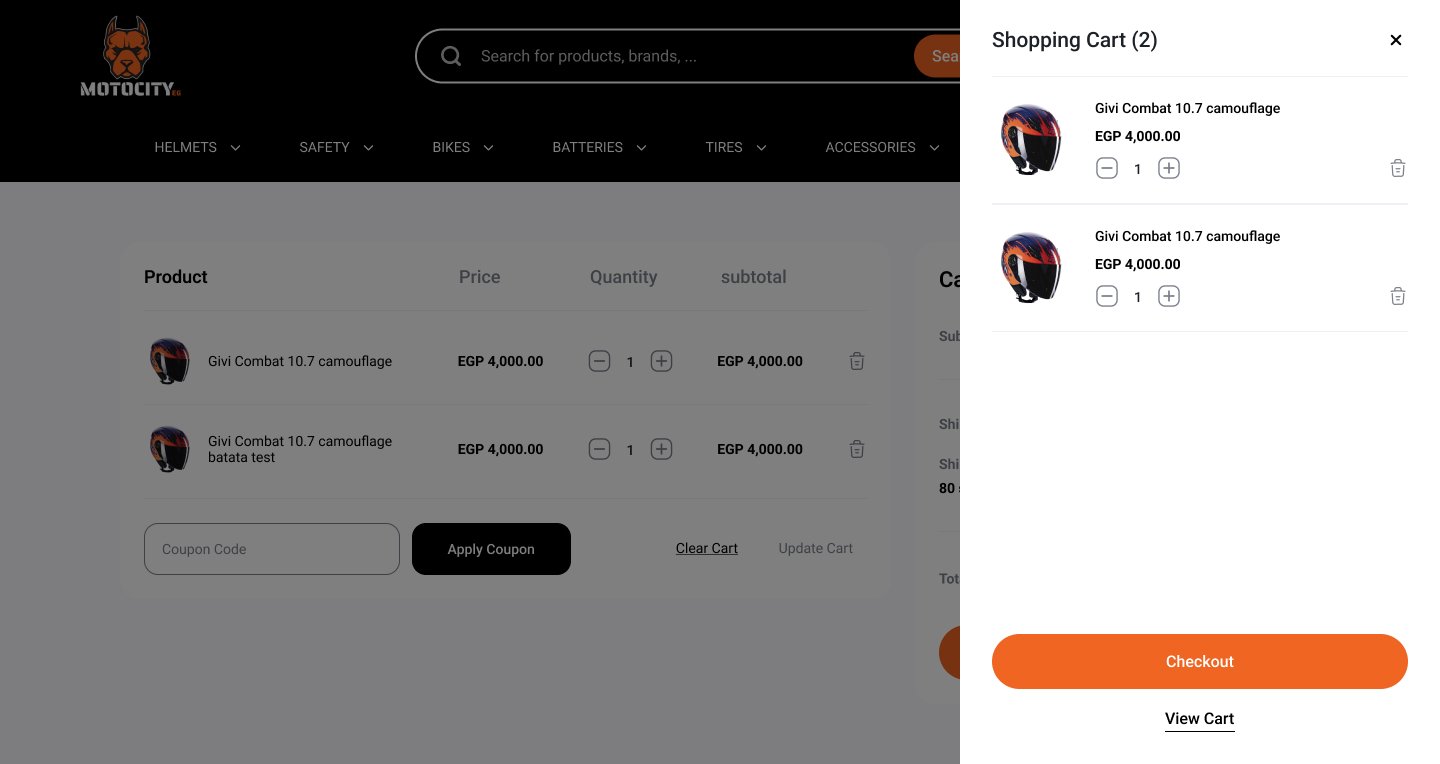Expand the Safety menu dropdown

click(336, 147)
